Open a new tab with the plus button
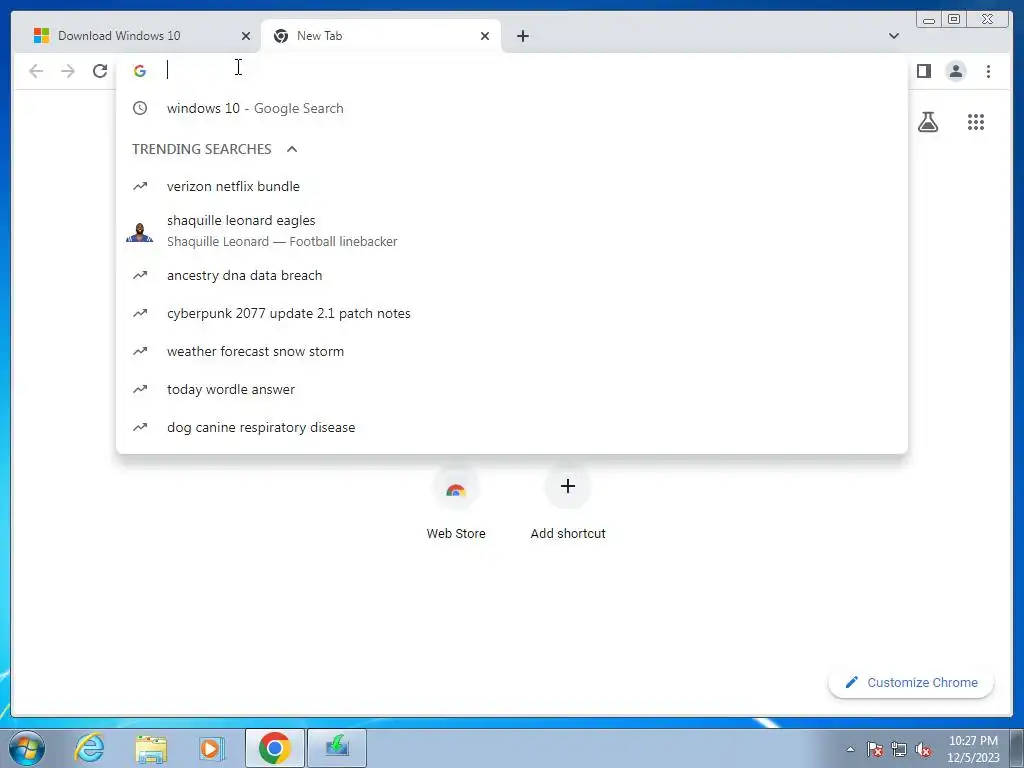This screenshot has height=768, width=1024. pyautogui.click(x=522, y=36)
